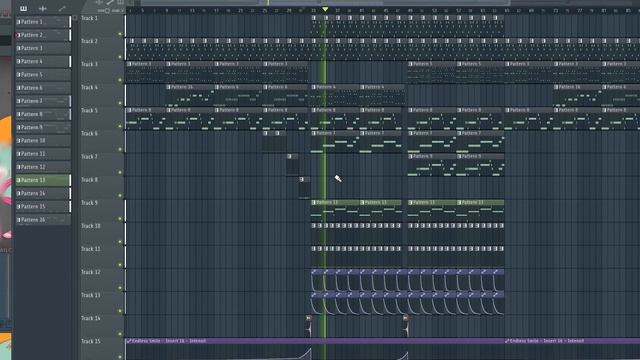Select the Track 10 header label

(91, 226)
